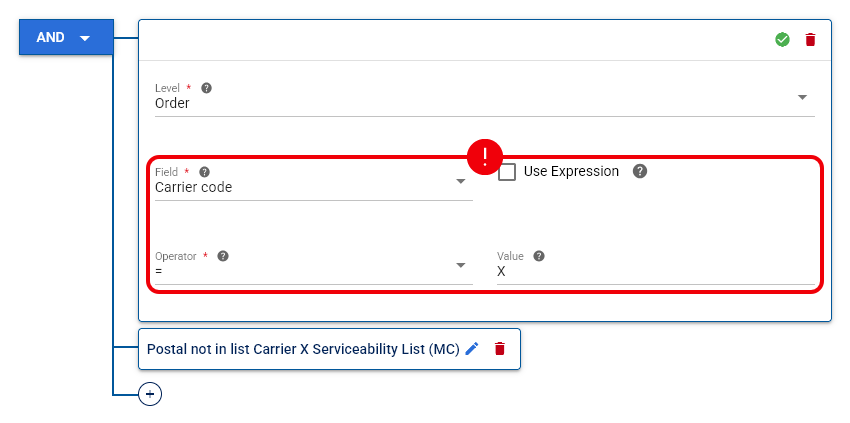Click the Use Expression label text
850x423 pixels.
click(571, 171)
